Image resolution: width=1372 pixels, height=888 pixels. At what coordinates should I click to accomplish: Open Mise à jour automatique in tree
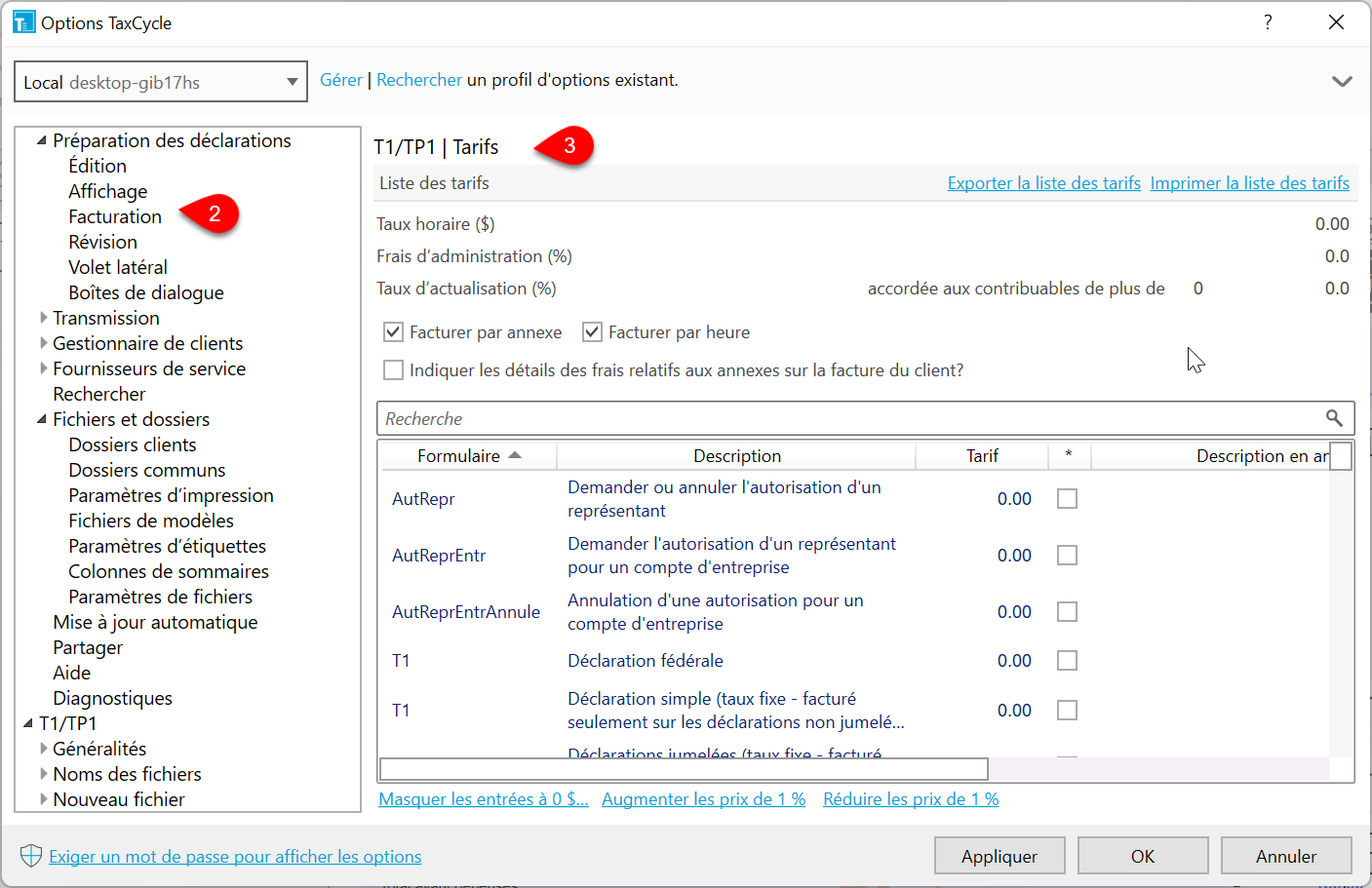point(155,622)
